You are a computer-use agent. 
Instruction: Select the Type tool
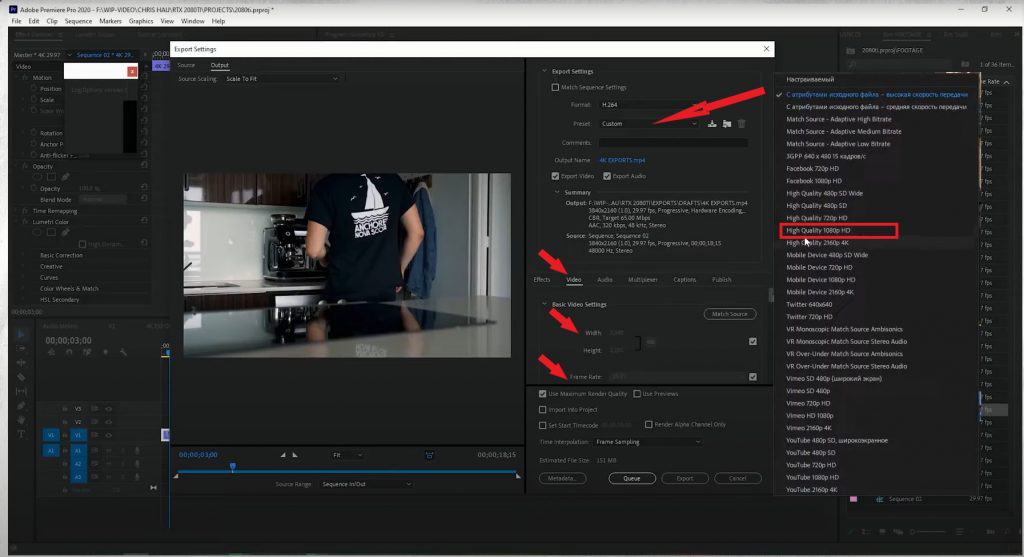pyautogui.click(x=21, y=434)
